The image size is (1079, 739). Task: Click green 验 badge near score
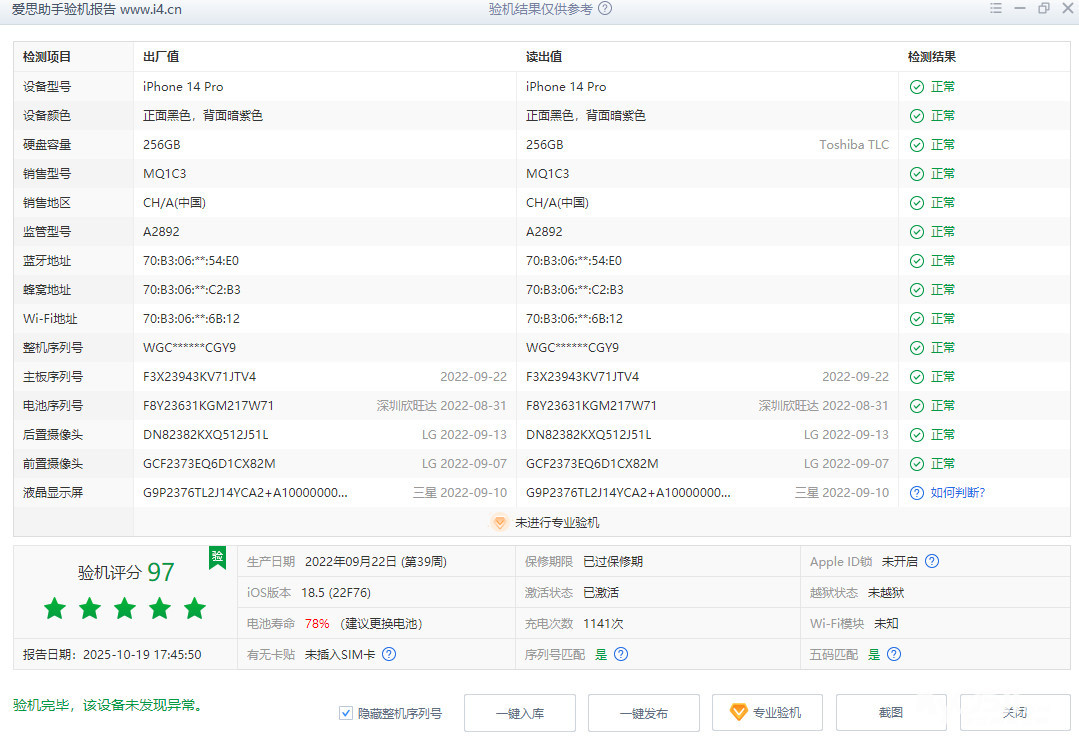[217, 558]
